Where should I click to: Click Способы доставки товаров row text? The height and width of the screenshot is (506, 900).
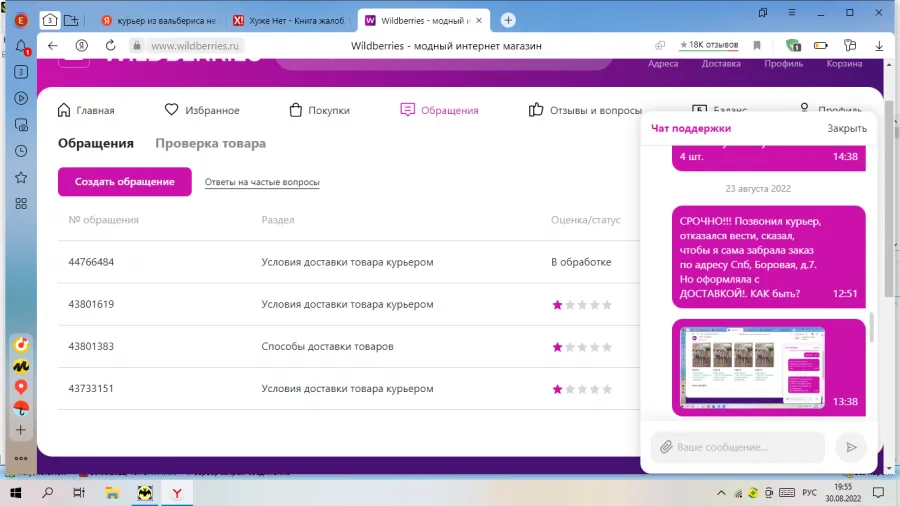point(327,347)
